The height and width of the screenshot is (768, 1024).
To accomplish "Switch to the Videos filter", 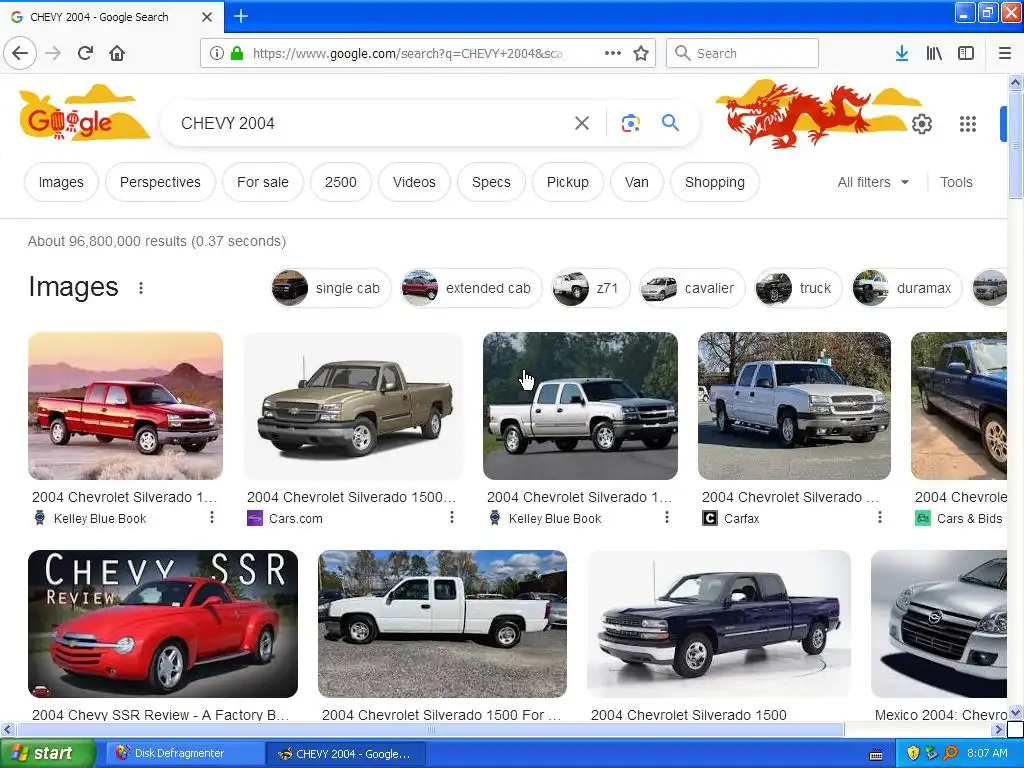I will tap(414, 182).
